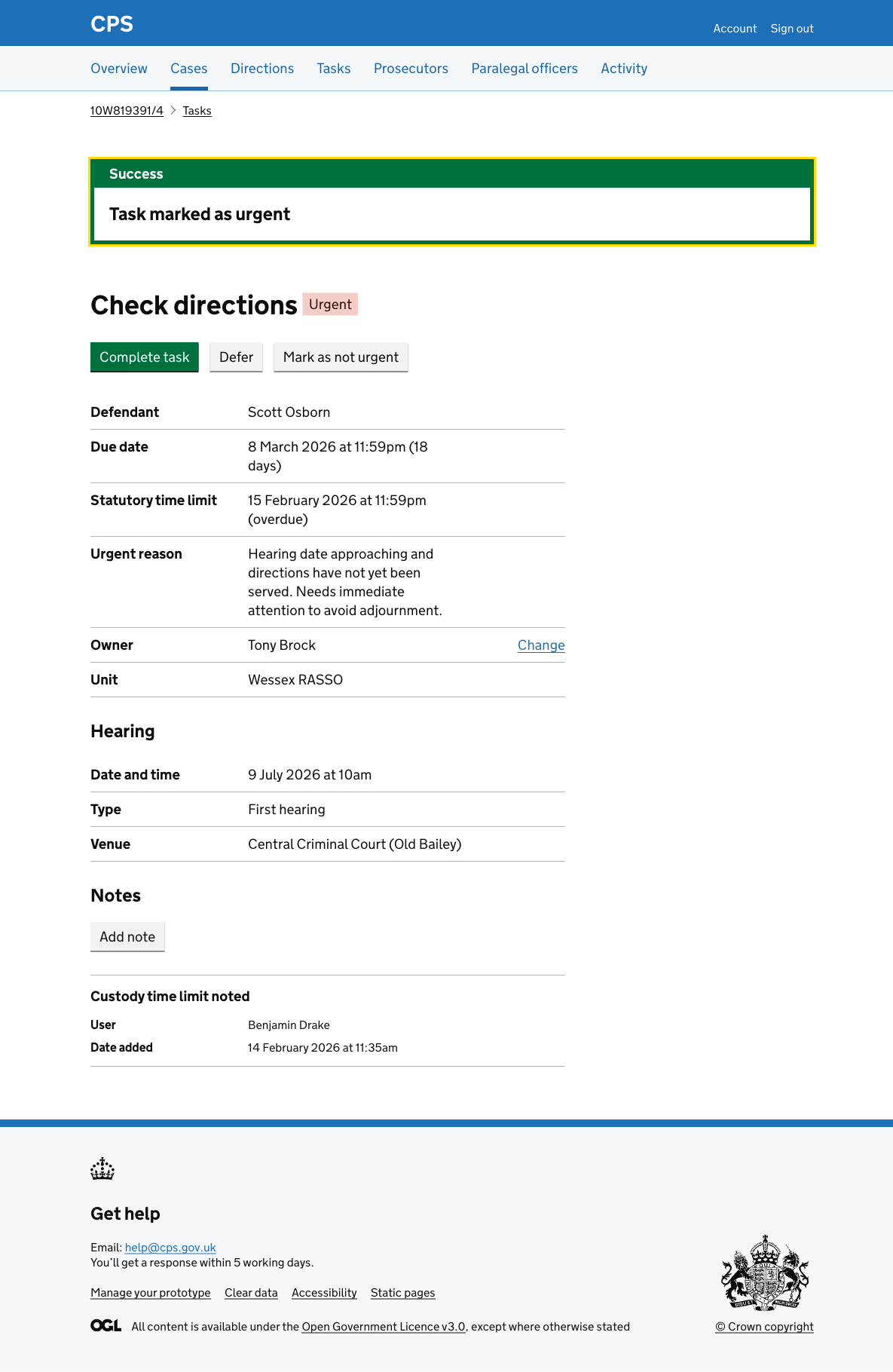This screenshot has height=1372, width=893.
Task: Open the Activity tab
Action: [x=624, y=69]
